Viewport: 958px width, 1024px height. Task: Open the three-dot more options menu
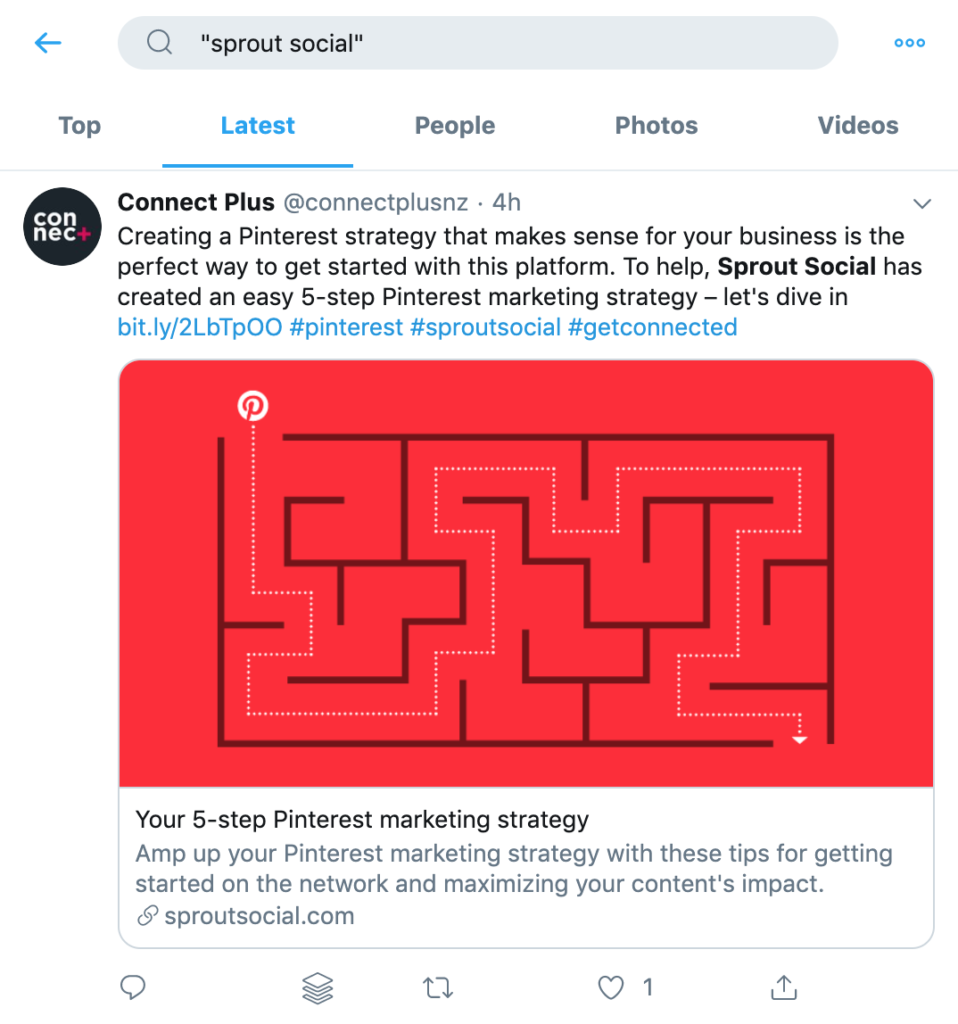[909, 43]
